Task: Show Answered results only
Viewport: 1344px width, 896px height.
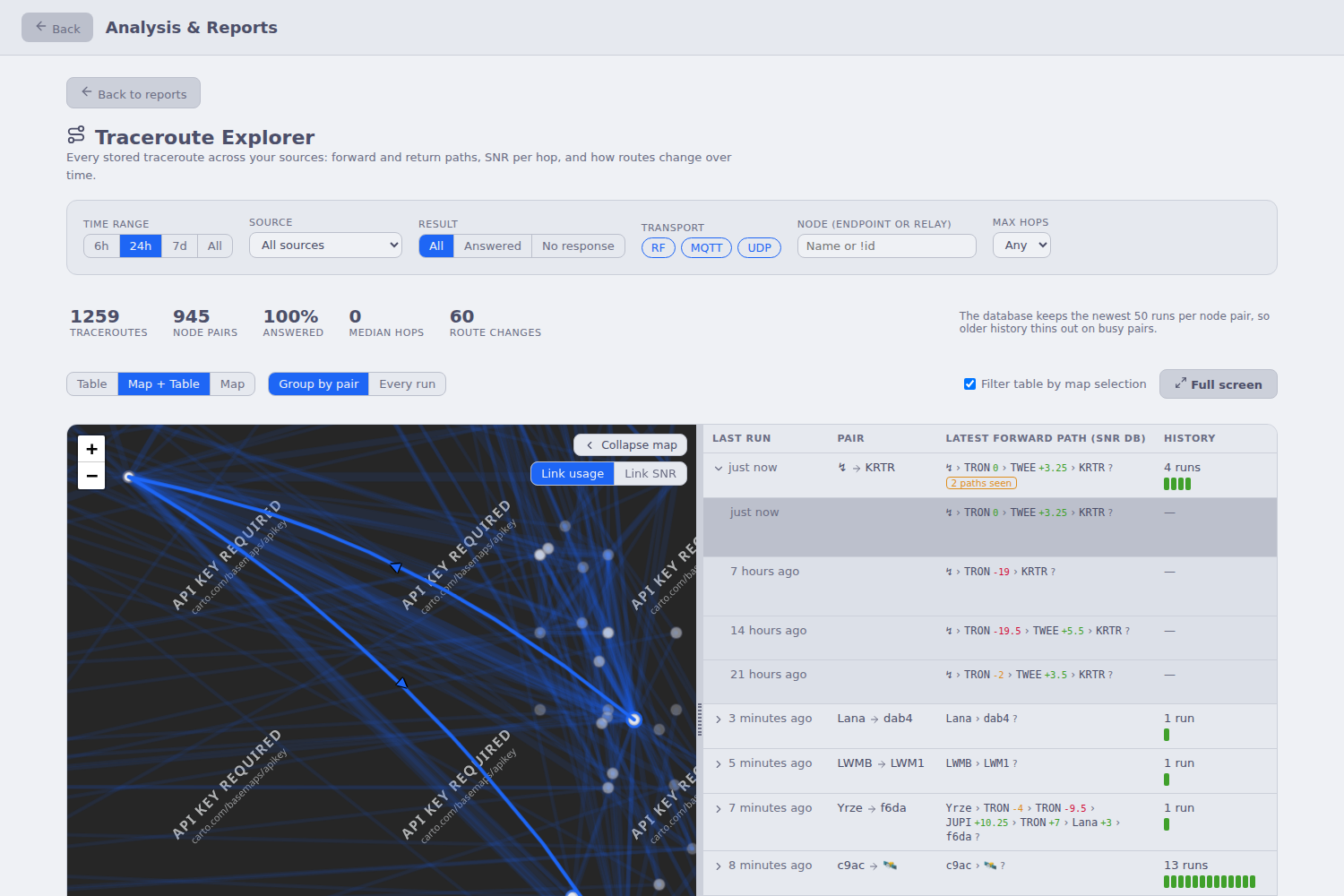Action: pyautogui.click(x=493, y=246)
